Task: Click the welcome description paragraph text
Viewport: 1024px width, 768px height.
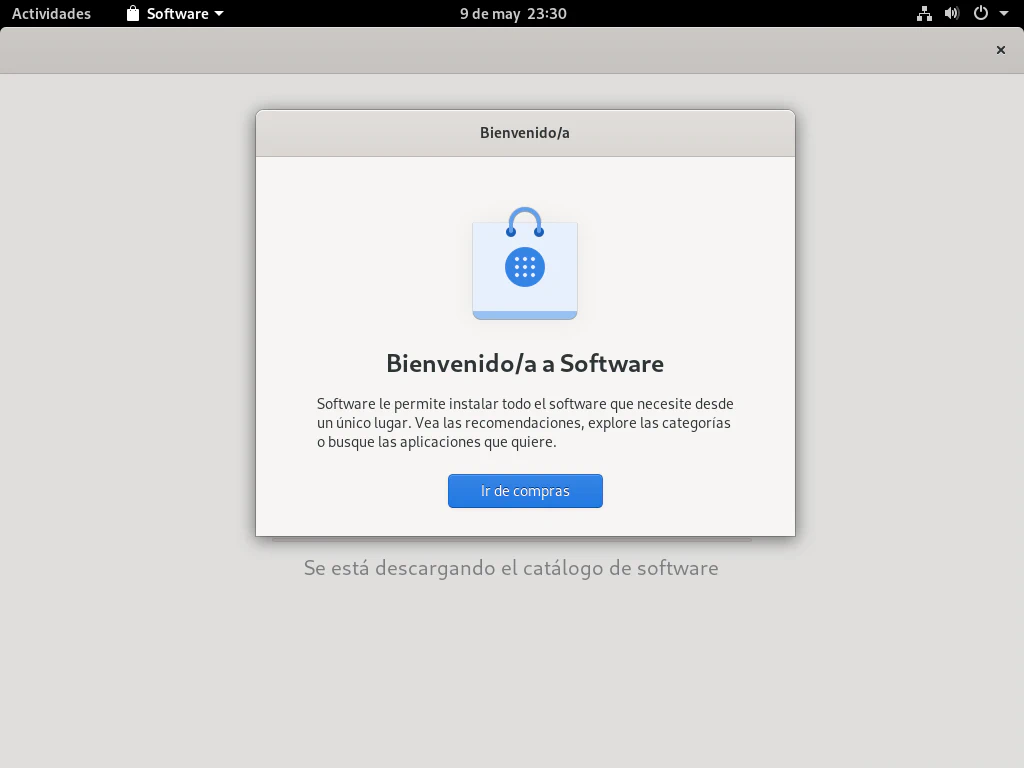Action: [525, 423]
